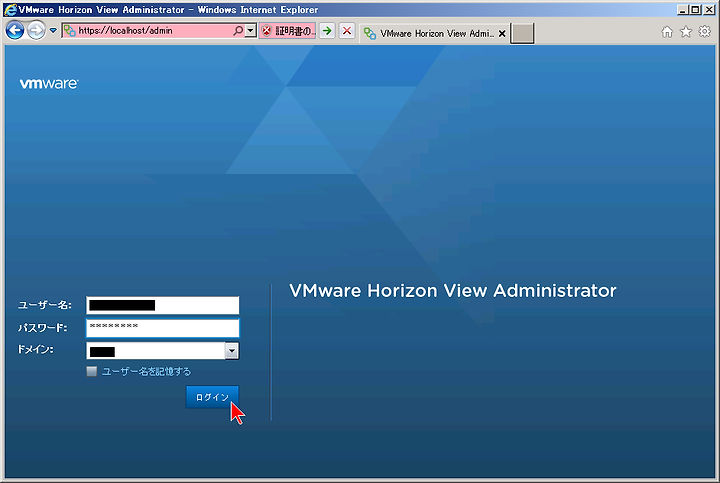Go back with the browser Back arrow
Viewport: 720px width, 483px height.
[x=15, y=31]
